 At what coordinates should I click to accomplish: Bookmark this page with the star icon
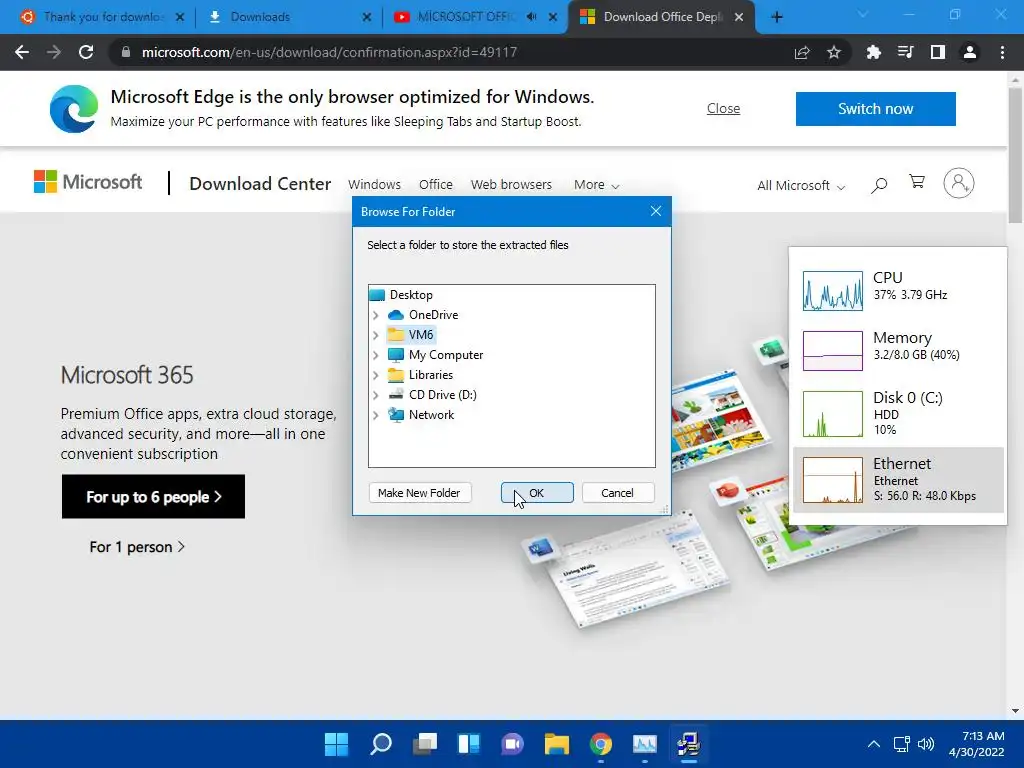[x=834, y=52]
